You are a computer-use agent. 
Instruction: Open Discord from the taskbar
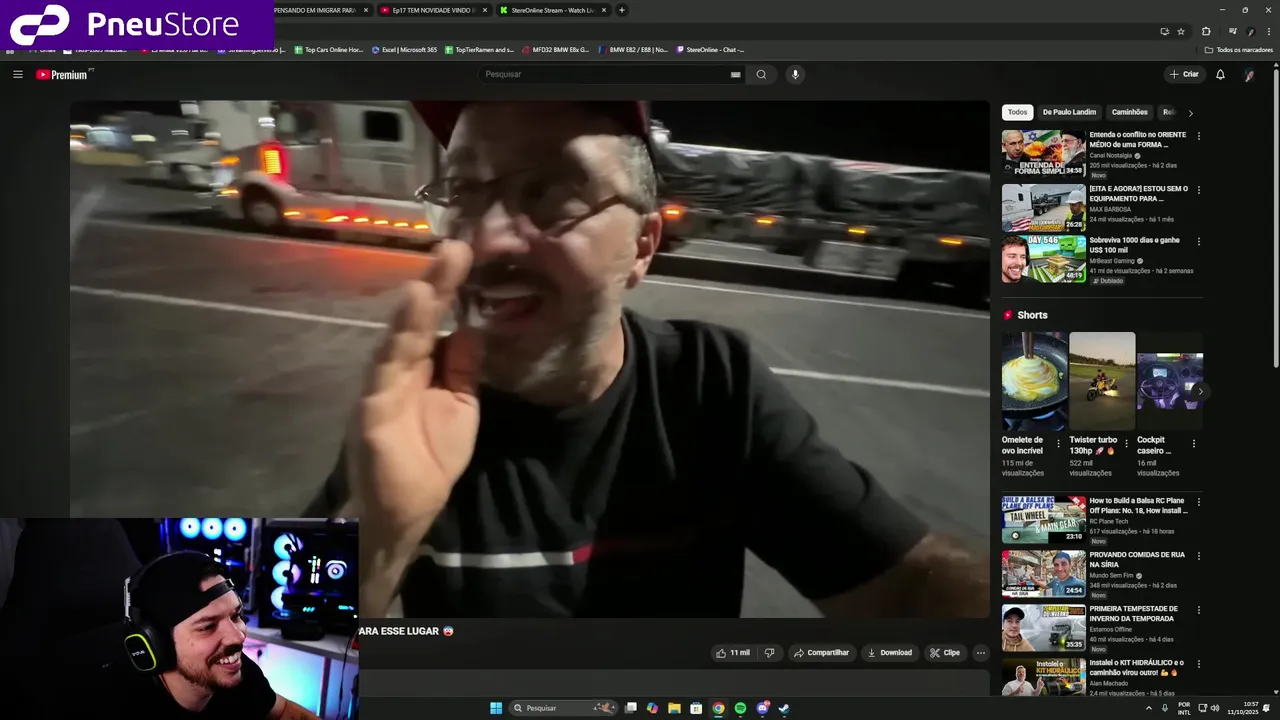(x=762, y=708)
